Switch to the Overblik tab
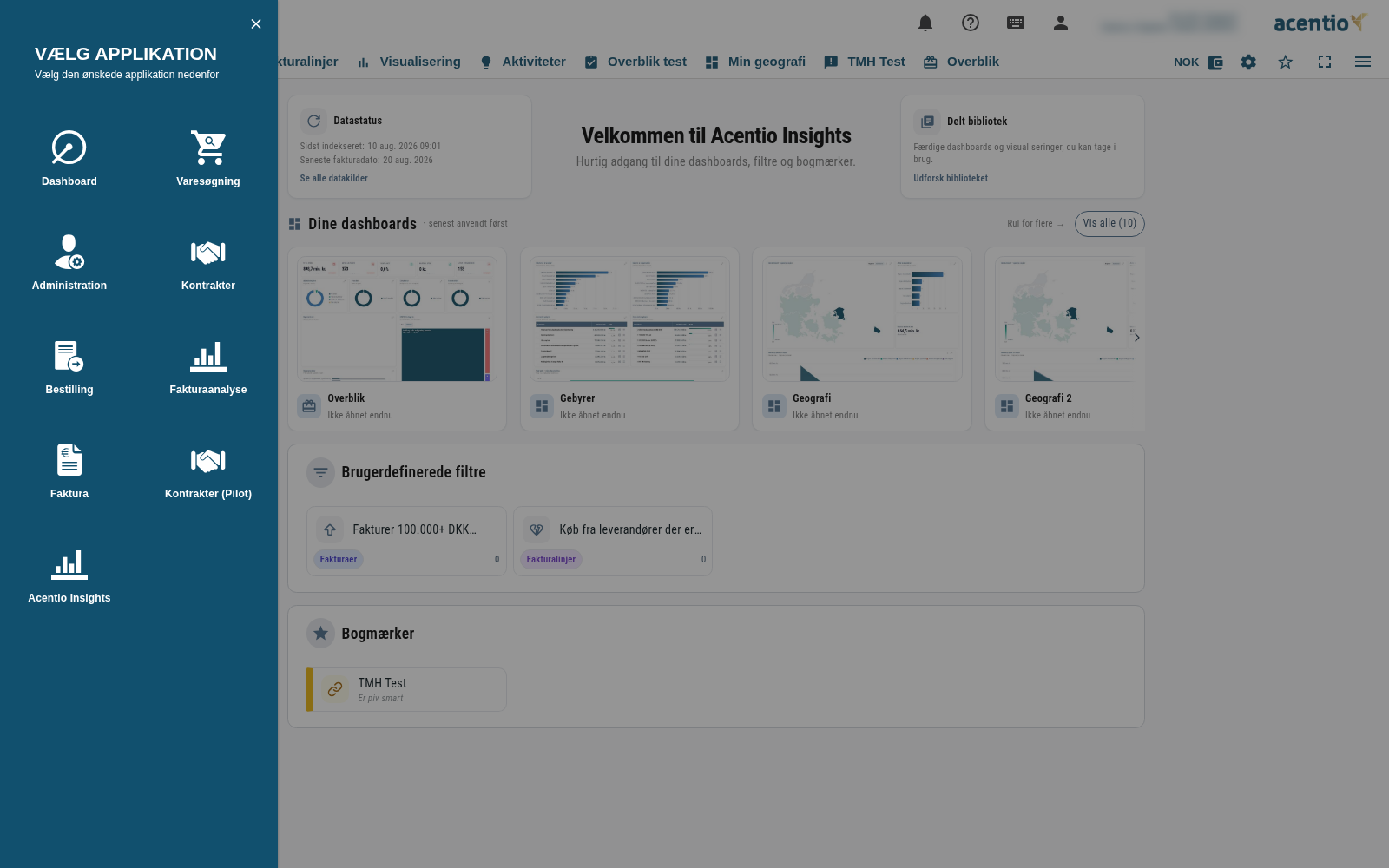This screenshot has width=1389, height=868. click(961, 62)
